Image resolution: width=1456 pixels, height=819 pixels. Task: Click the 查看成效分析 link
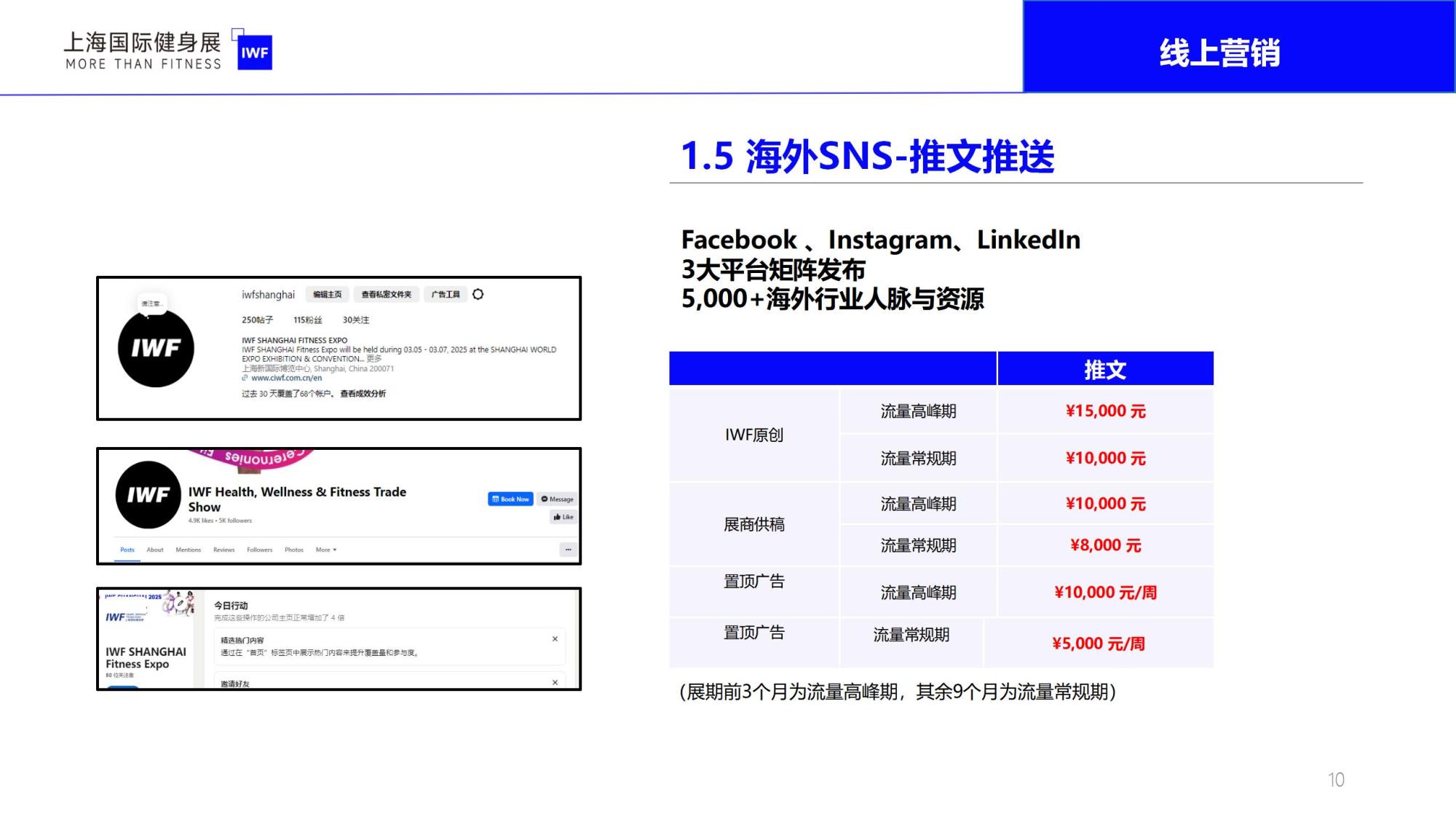tap(363, 394)
